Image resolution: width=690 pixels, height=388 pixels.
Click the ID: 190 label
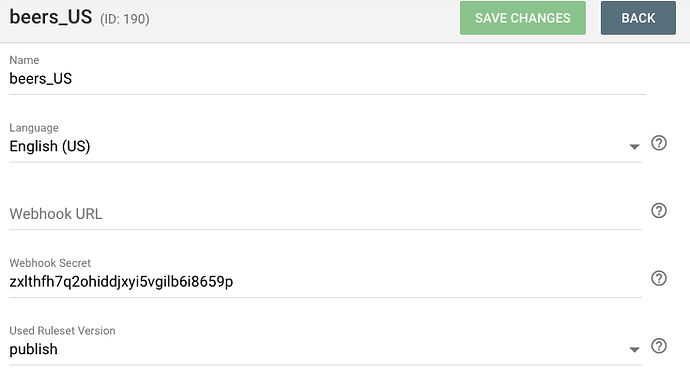(125, 19)
